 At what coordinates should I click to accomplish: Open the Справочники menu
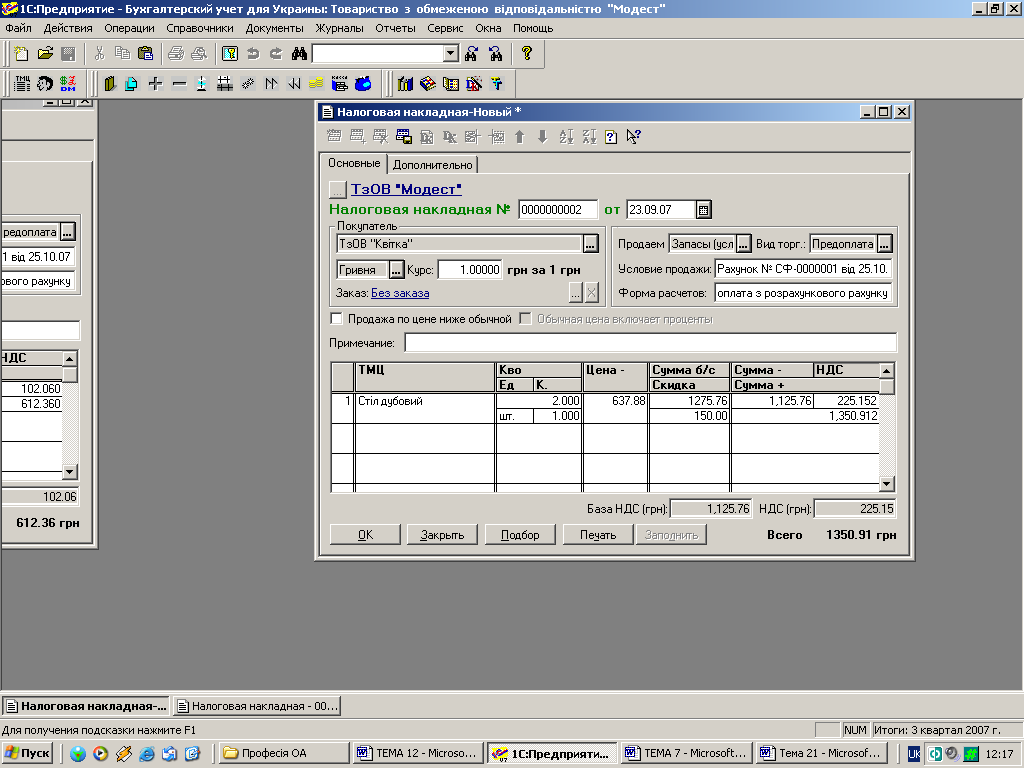point(200,28)
